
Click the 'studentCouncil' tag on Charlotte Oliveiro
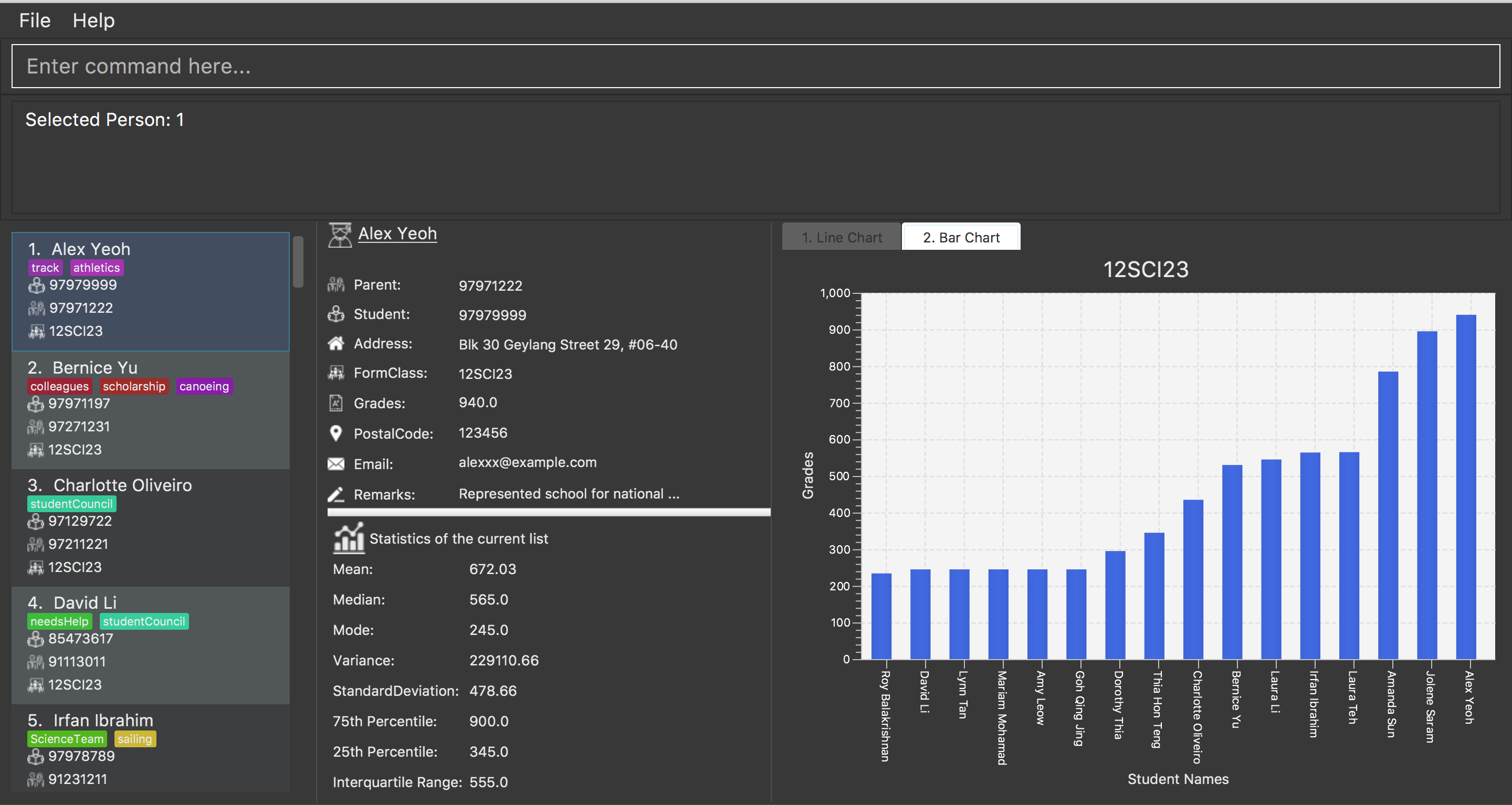71,503
